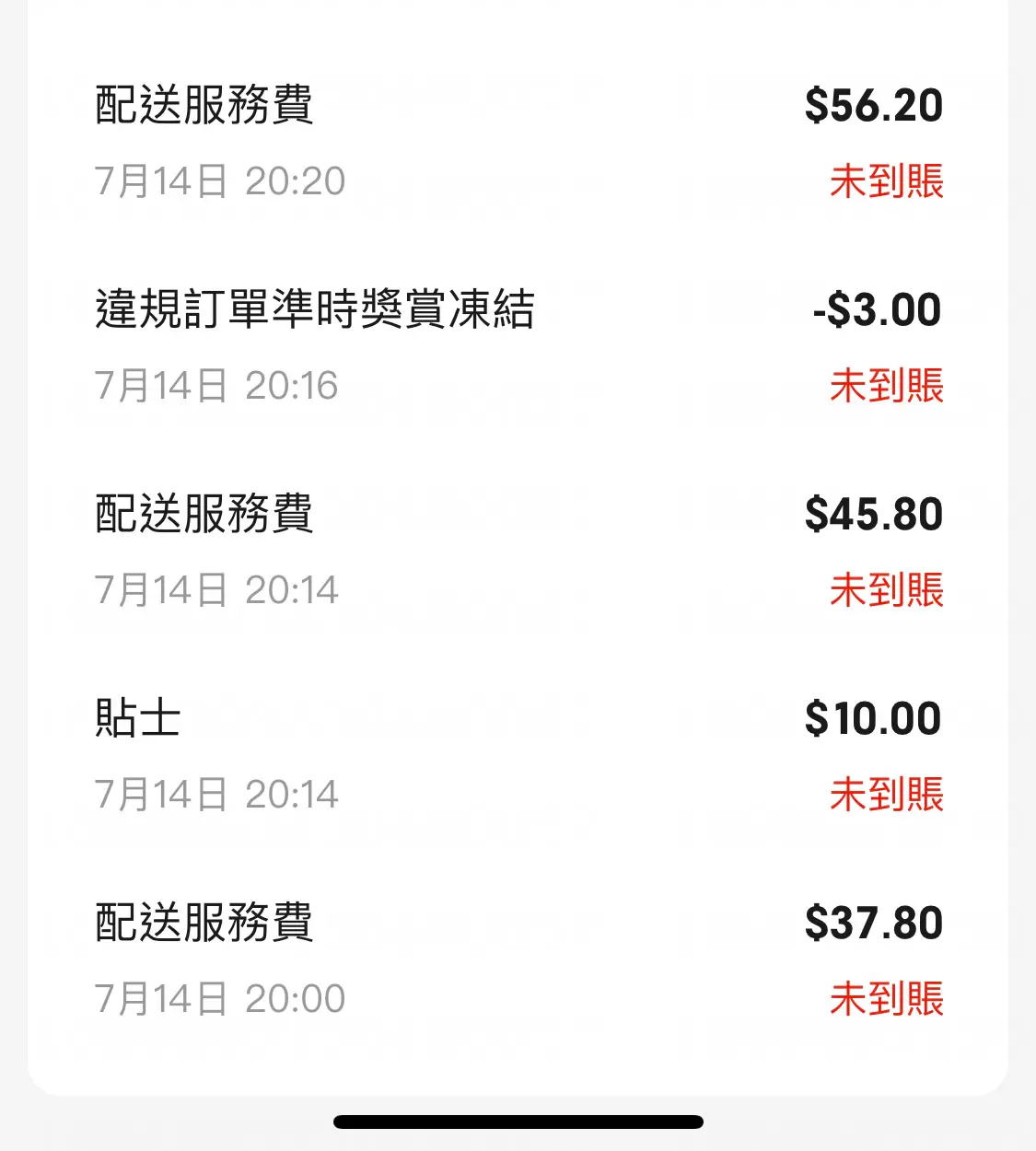The height and width of the screenshot is (1151, 1036).
Task: Tap 未到賬 status for the 20:20 entry
Action: (887, 180)
